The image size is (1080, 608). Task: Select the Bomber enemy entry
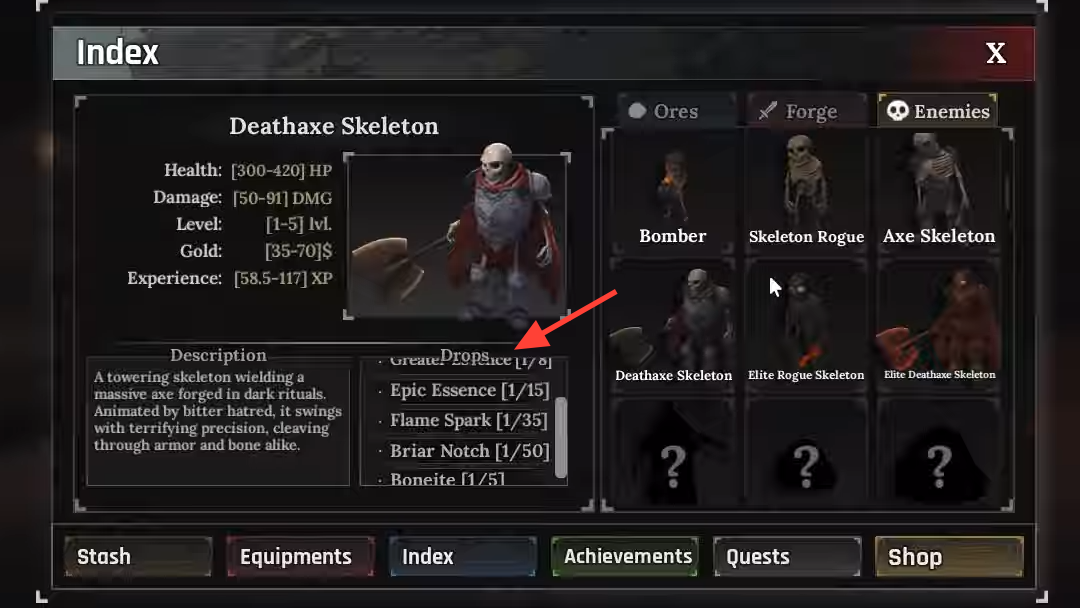(673, 193)
